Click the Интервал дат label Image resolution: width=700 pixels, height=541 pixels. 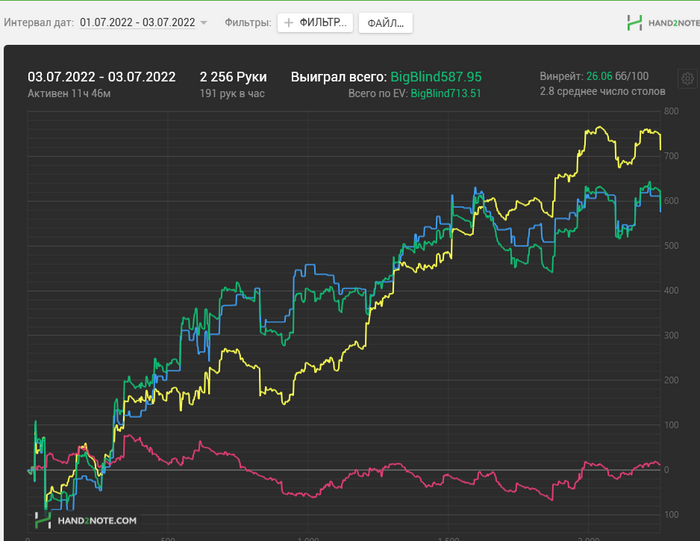[39, 22]
